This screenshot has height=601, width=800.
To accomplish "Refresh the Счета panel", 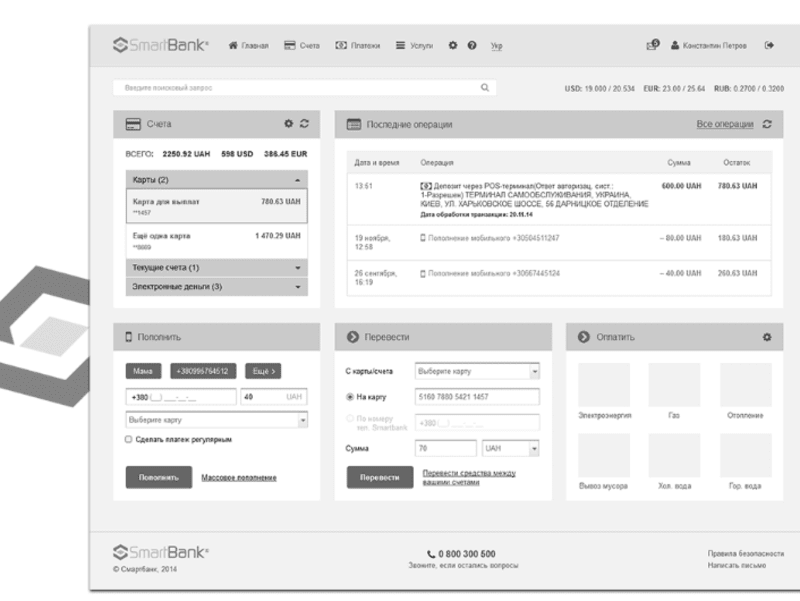I will pos(305,123).
